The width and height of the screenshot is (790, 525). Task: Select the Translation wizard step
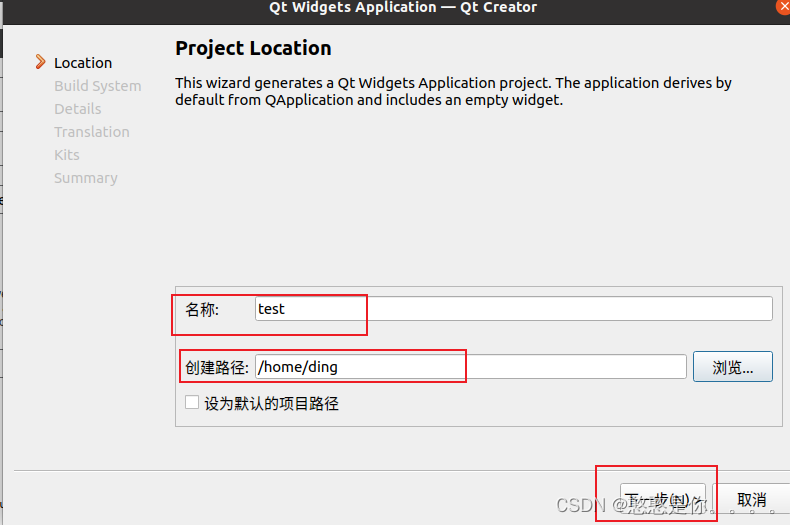92,132
